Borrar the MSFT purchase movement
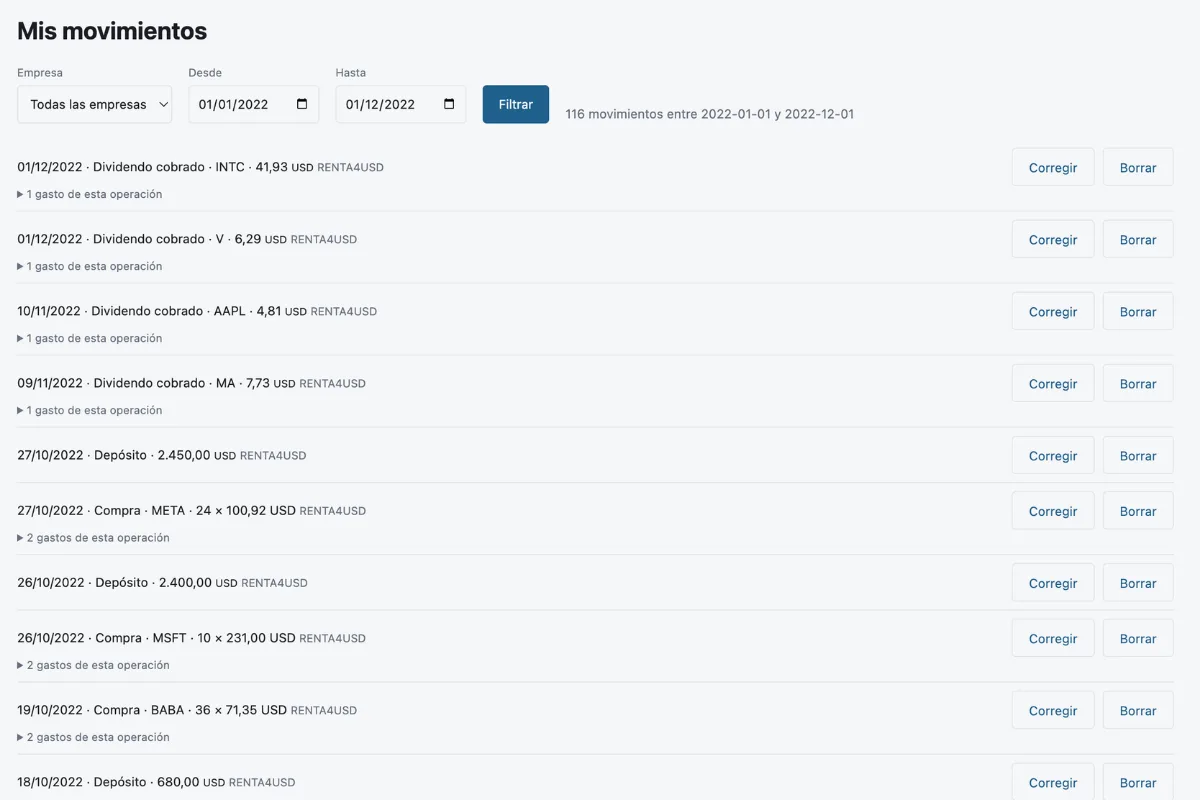 1138,639
